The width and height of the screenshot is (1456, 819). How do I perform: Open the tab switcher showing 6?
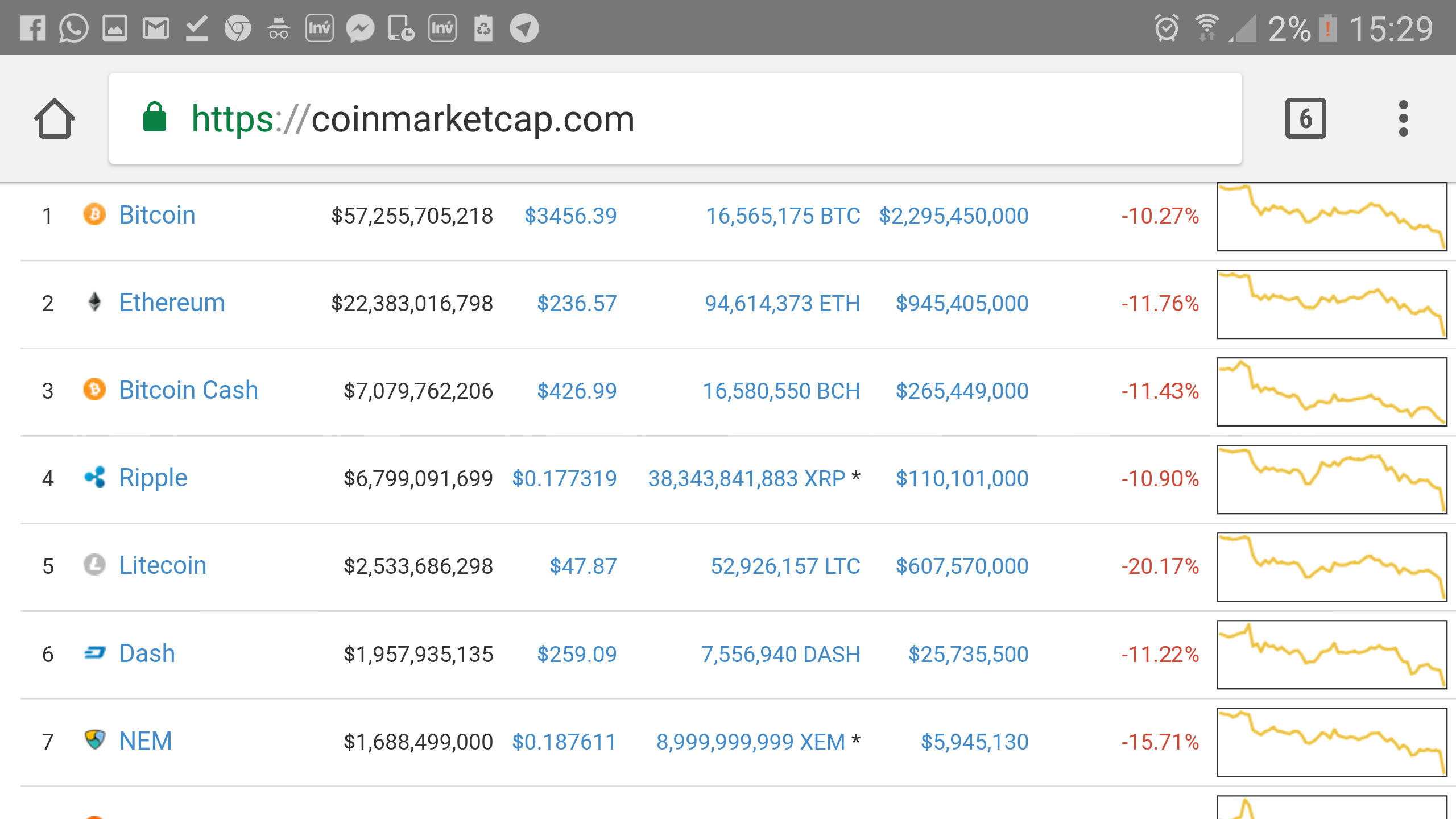pos(1305,118)
